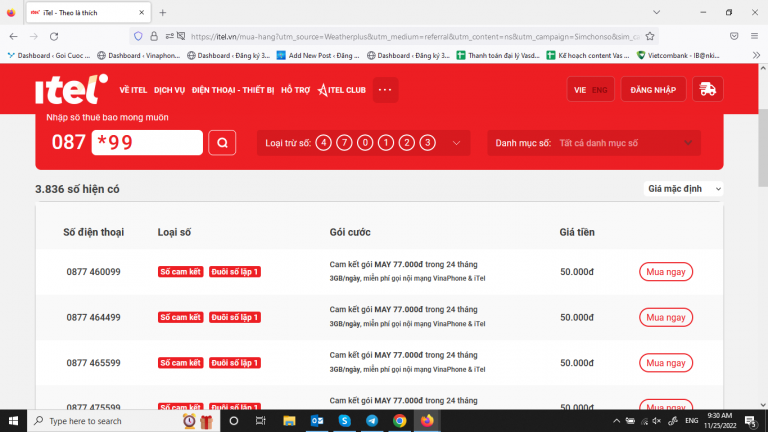Click the ENG keyboard language indicator
768x432 pixels.
pos(692,421)
